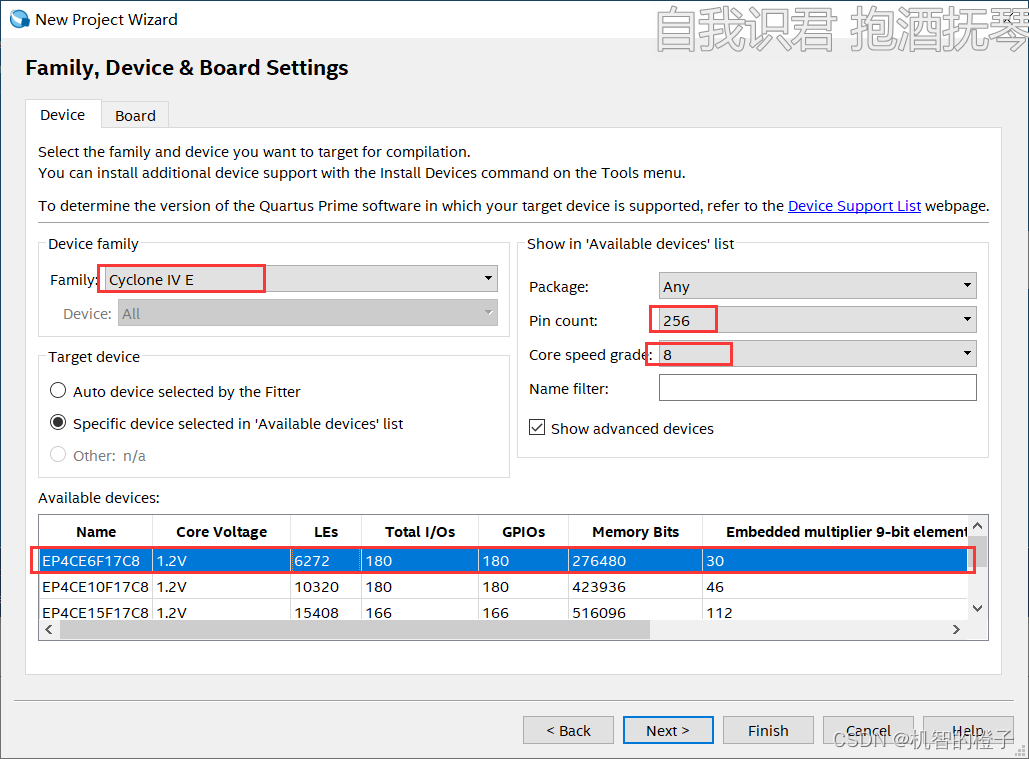The height and width of the screenshot is (759, 1029).
Task: Click the LEs column header
Action: pyautogui.click(x=326, y=532)
